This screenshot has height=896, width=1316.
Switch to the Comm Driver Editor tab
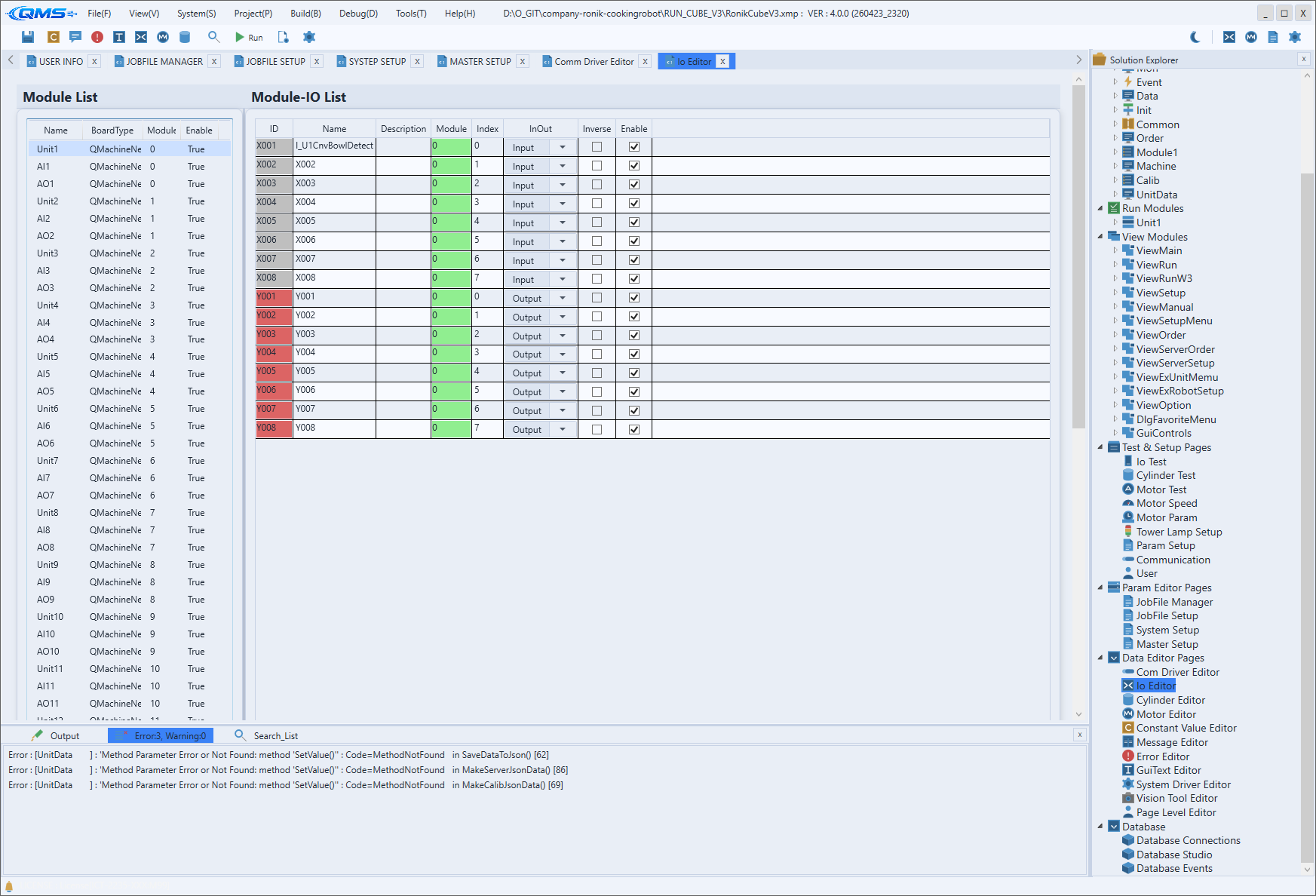[x=594, y=61]
